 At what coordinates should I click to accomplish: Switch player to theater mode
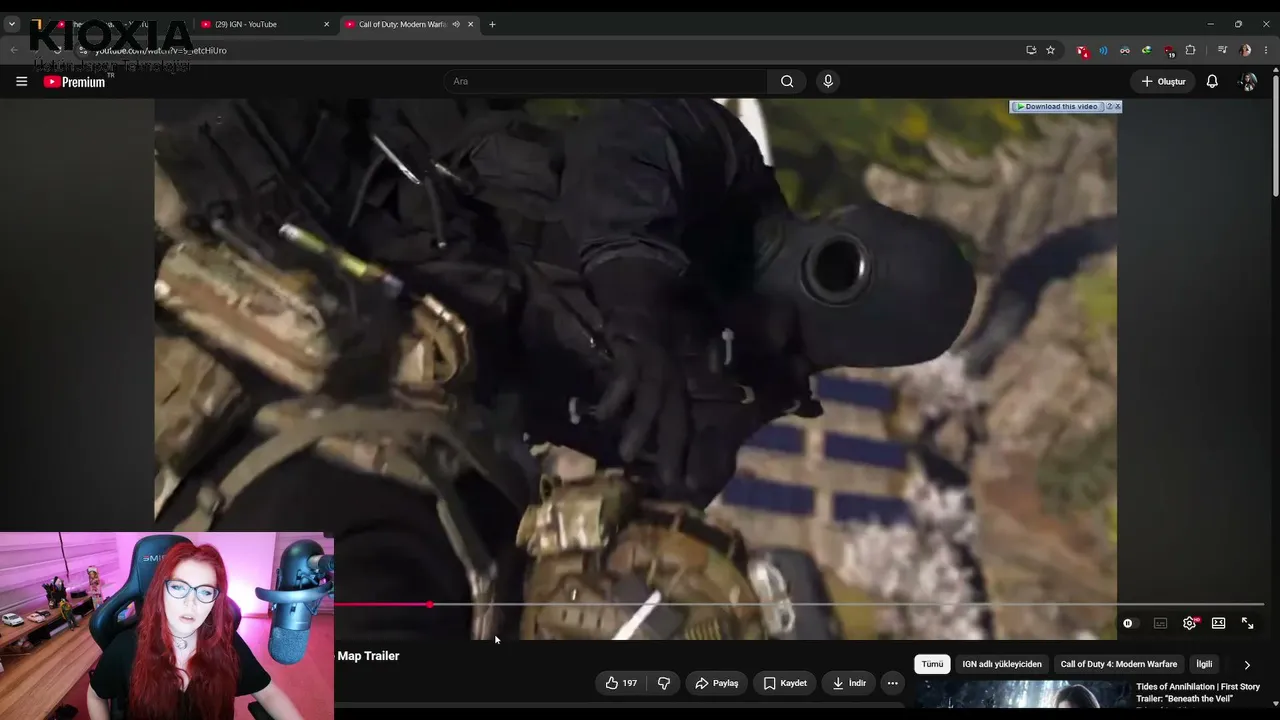[x=1218, y=623]
